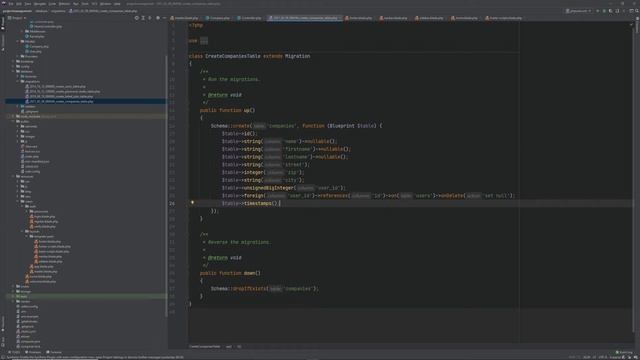Image resolution: width=640 pixels, height=360 pixels.
Task: Open the Project view dropdown in panel header
Action: point(17,18)
